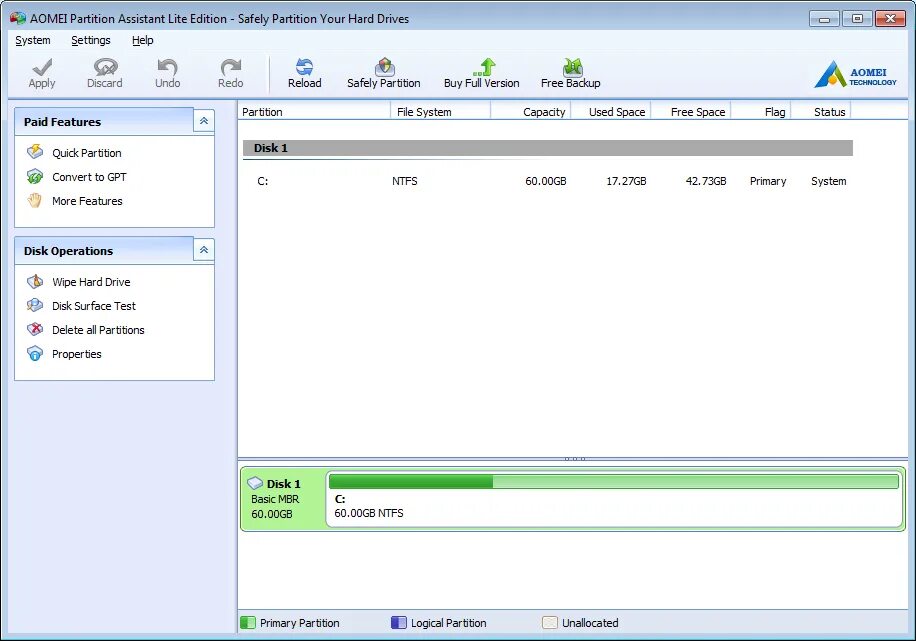The height and width of the screenshot is (641, 916).
Task: Click the System status cell
Action: [x=828, y=181]
